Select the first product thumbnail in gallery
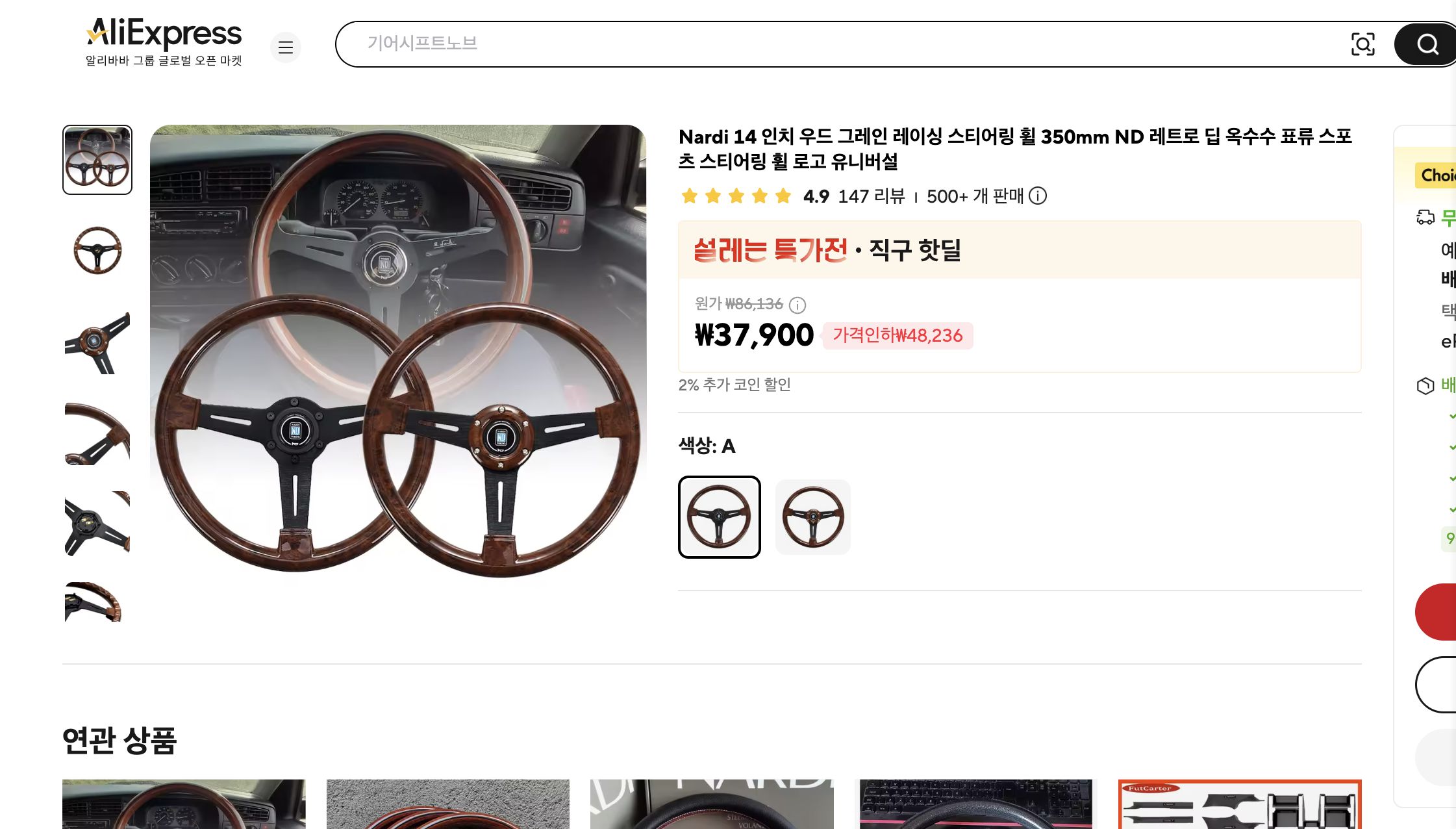This screenshot has height=829, width=1456. pyautogui.click(x=97, y=159)
